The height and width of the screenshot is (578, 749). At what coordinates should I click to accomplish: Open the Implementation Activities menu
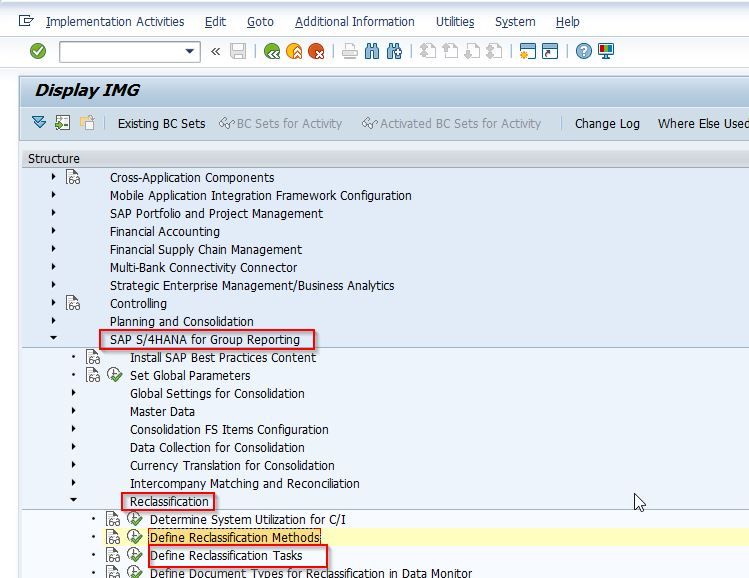coord(115,22)
